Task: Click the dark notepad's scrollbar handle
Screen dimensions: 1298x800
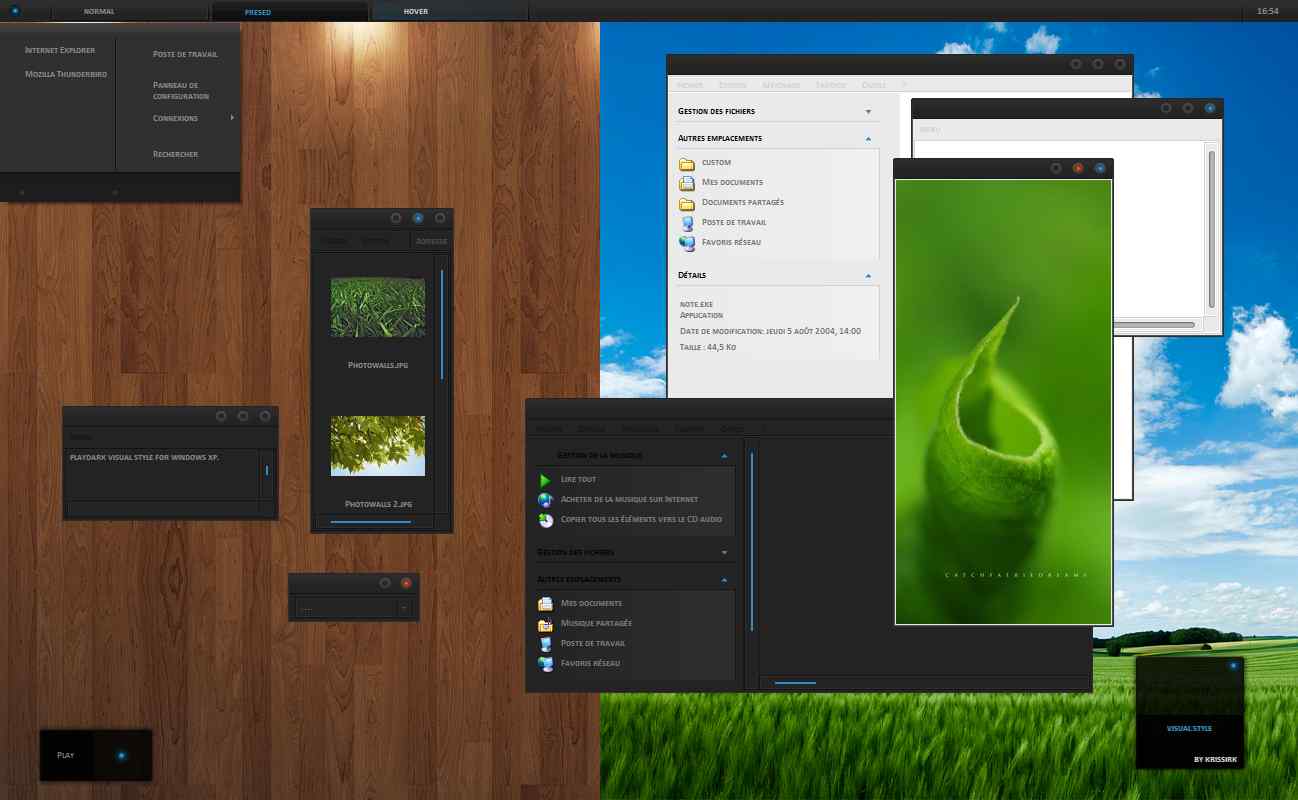Action: [x=267, y=470]
